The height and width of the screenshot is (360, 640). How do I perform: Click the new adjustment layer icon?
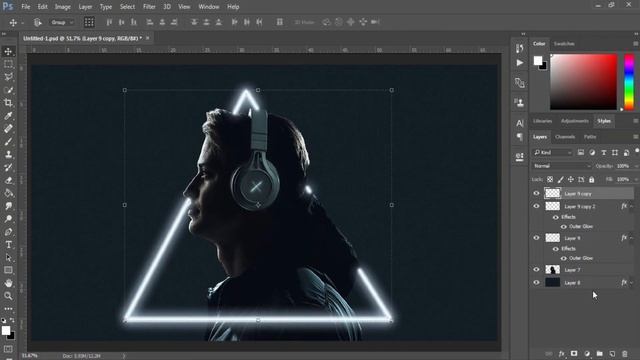(587, 353)
